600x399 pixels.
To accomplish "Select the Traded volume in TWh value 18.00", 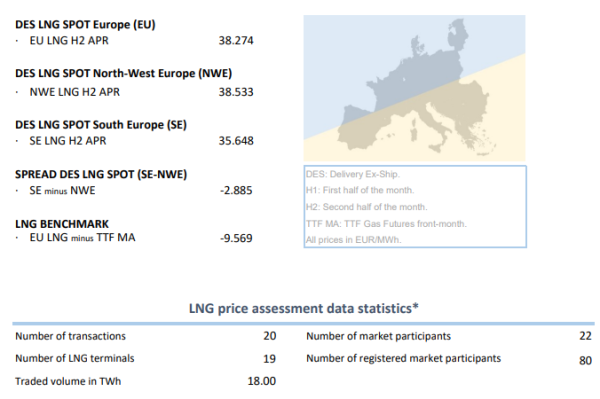I will 262,381.
